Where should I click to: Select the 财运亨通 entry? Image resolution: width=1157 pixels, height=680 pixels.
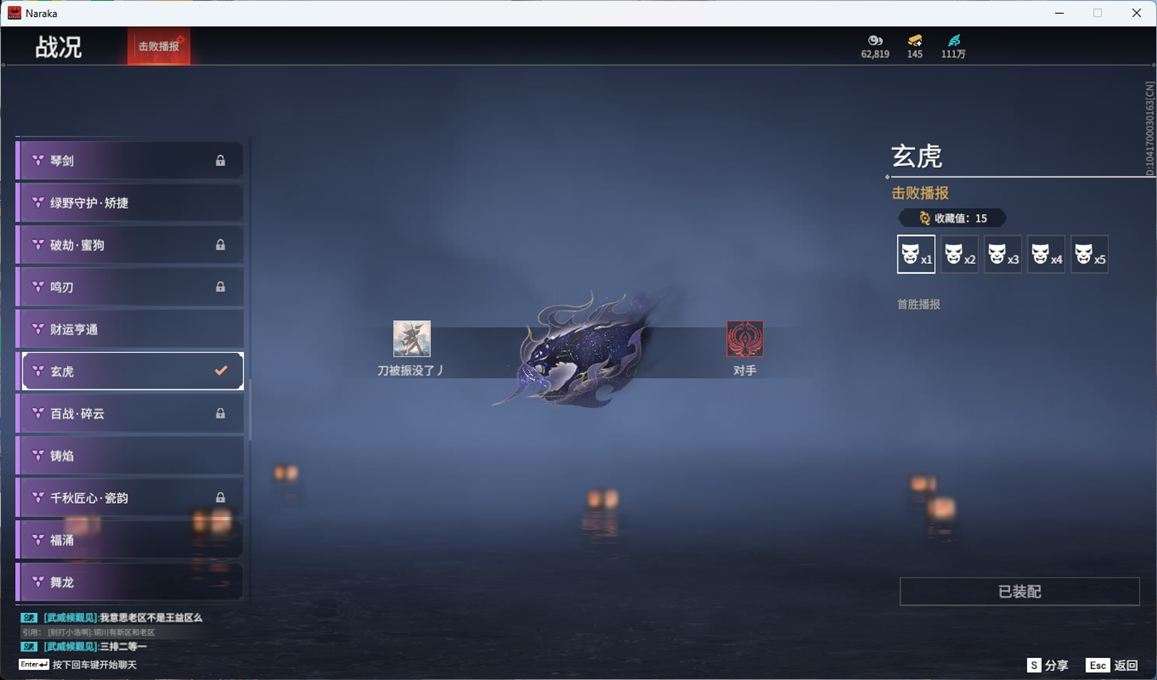tap(130, 329)
